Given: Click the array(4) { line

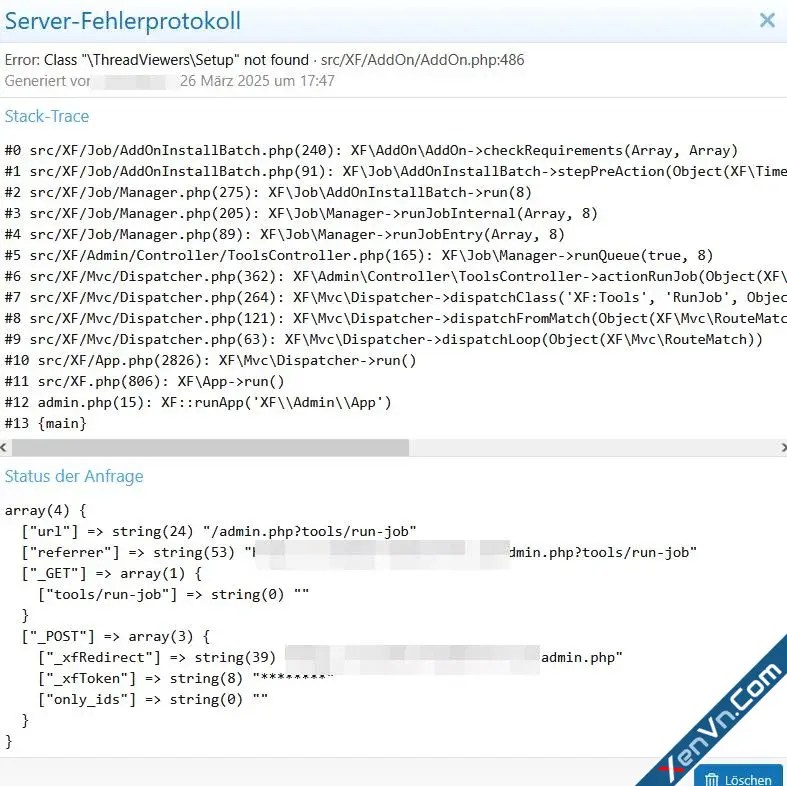Looking at the screenshot, I should click(x=46, y=511).
